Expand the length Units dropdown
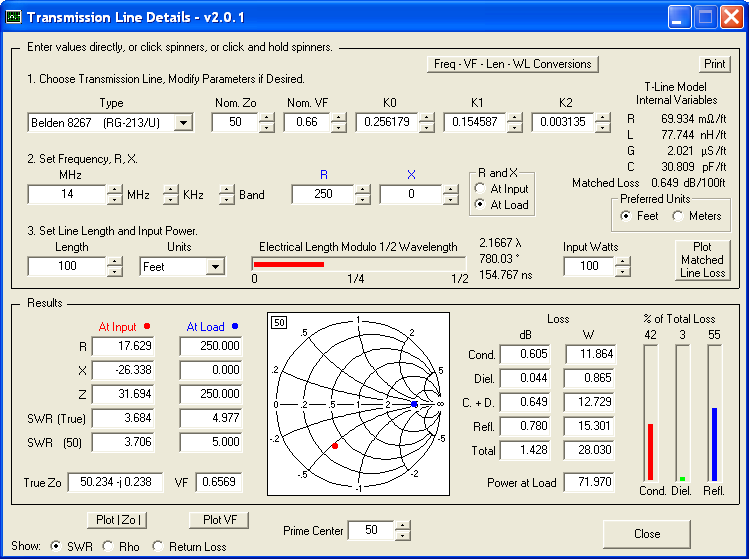Image resolution: width=749 pixels, height=559 pixels. [214, 267]
